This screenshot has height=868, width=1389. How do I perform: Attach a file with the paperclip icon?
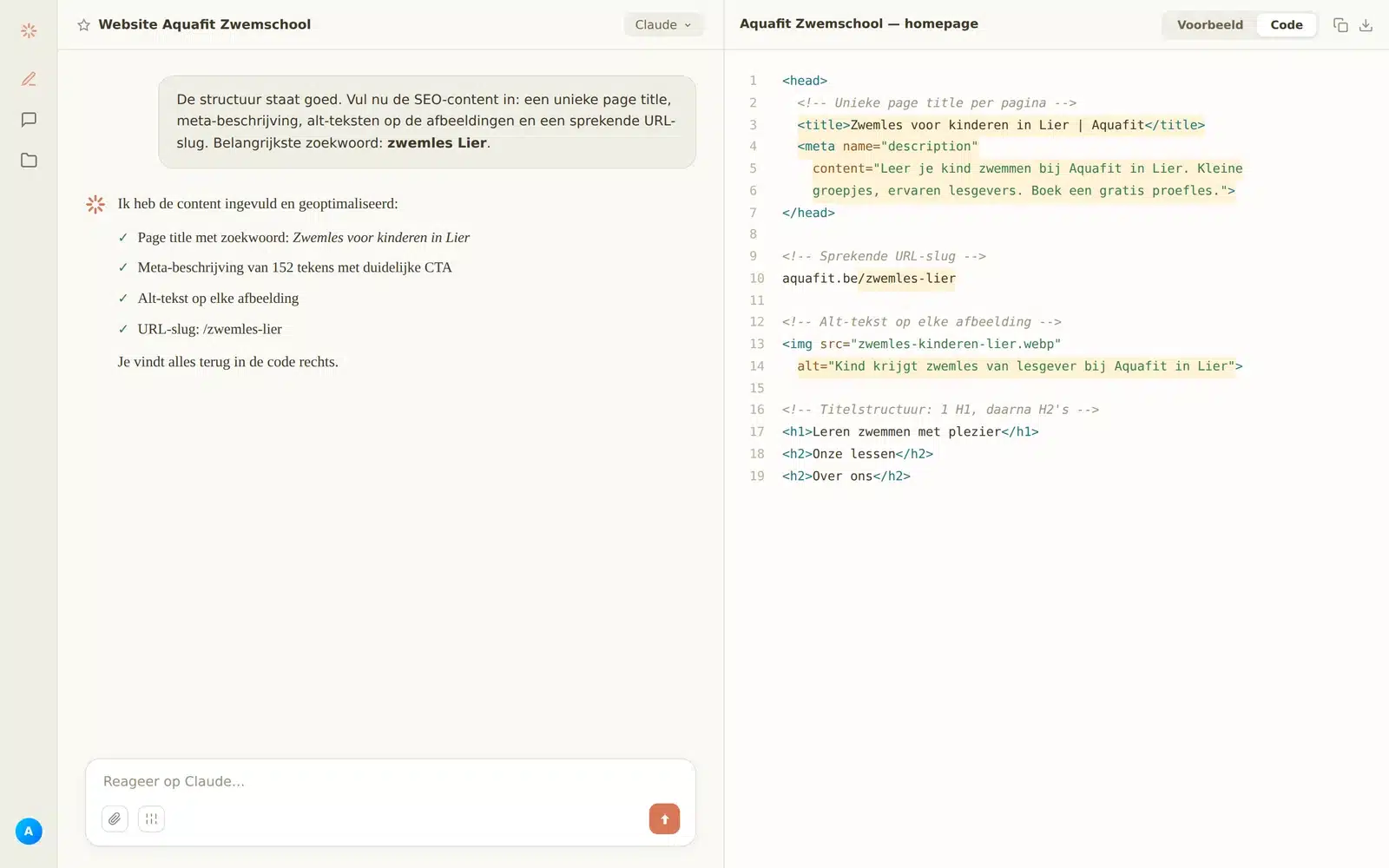[115, 819]
